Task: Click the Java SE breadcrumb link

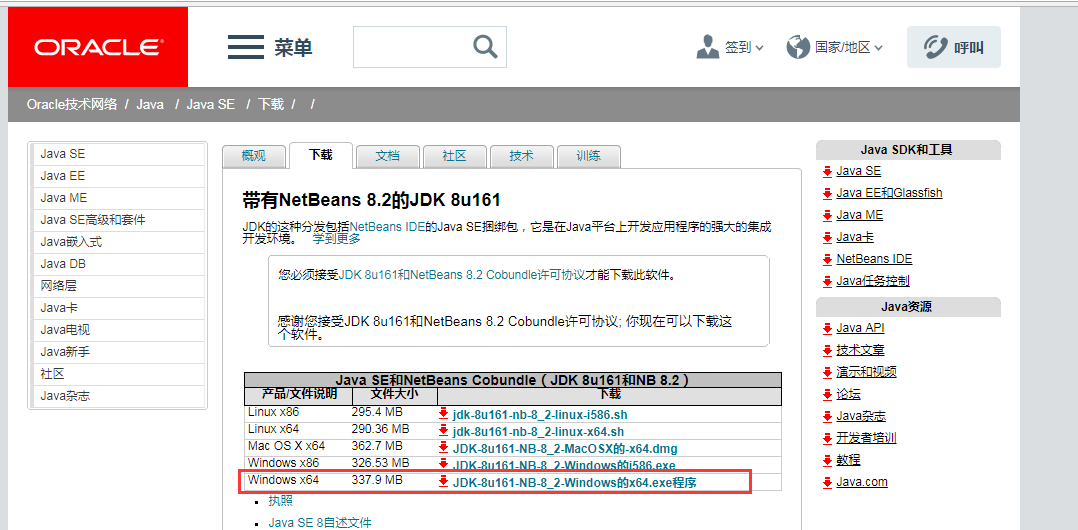Action: 210,104
